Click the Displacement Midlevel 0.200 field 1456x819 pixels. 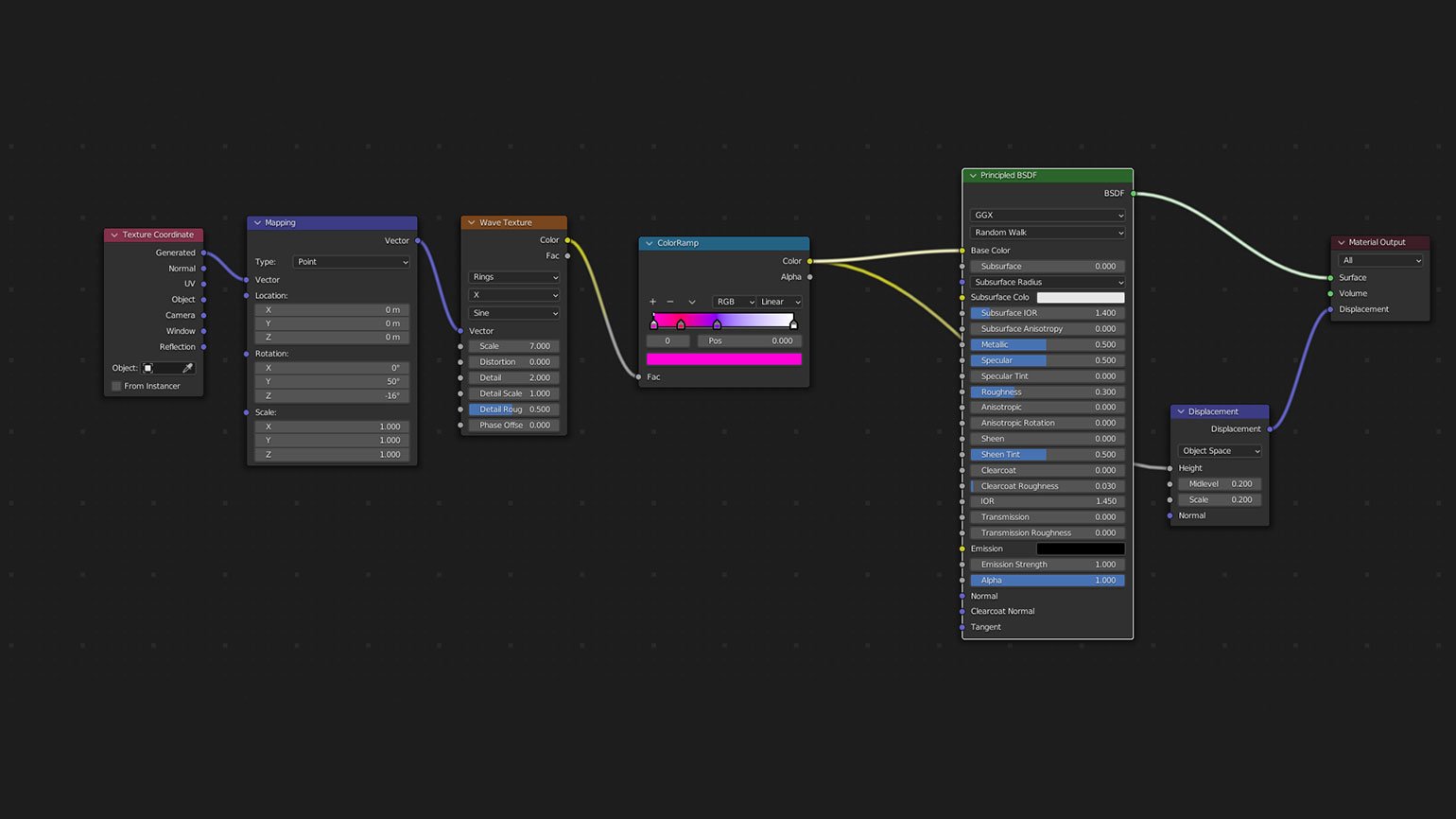(x=1220, y=483)
